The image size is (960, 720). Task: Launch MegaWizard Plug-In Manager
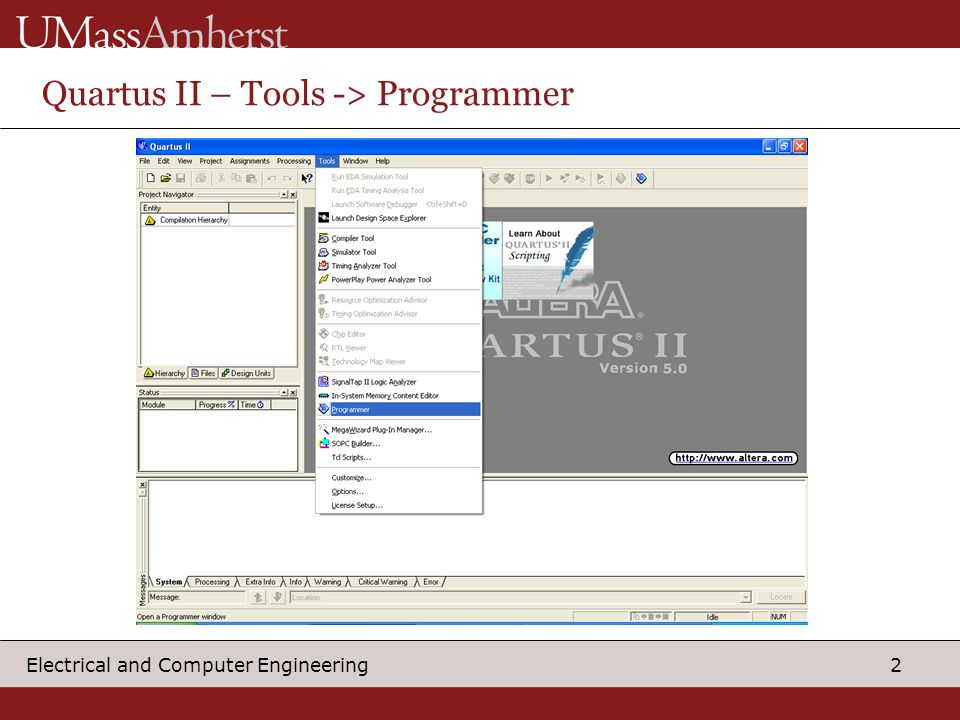[x=399, y=430]
